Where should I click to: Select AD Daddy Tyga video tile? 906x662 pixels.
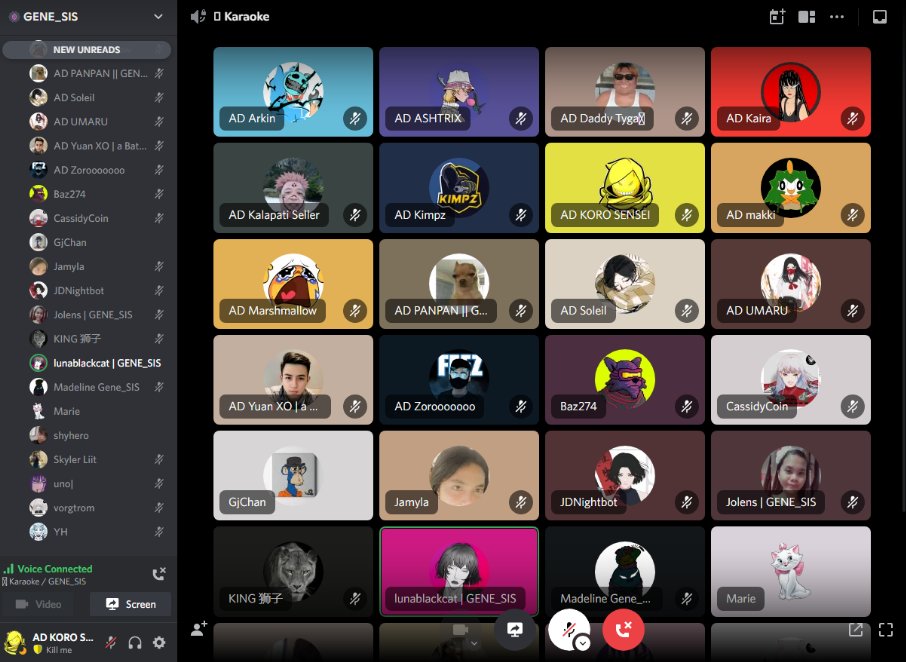click(x=625, y=92)
